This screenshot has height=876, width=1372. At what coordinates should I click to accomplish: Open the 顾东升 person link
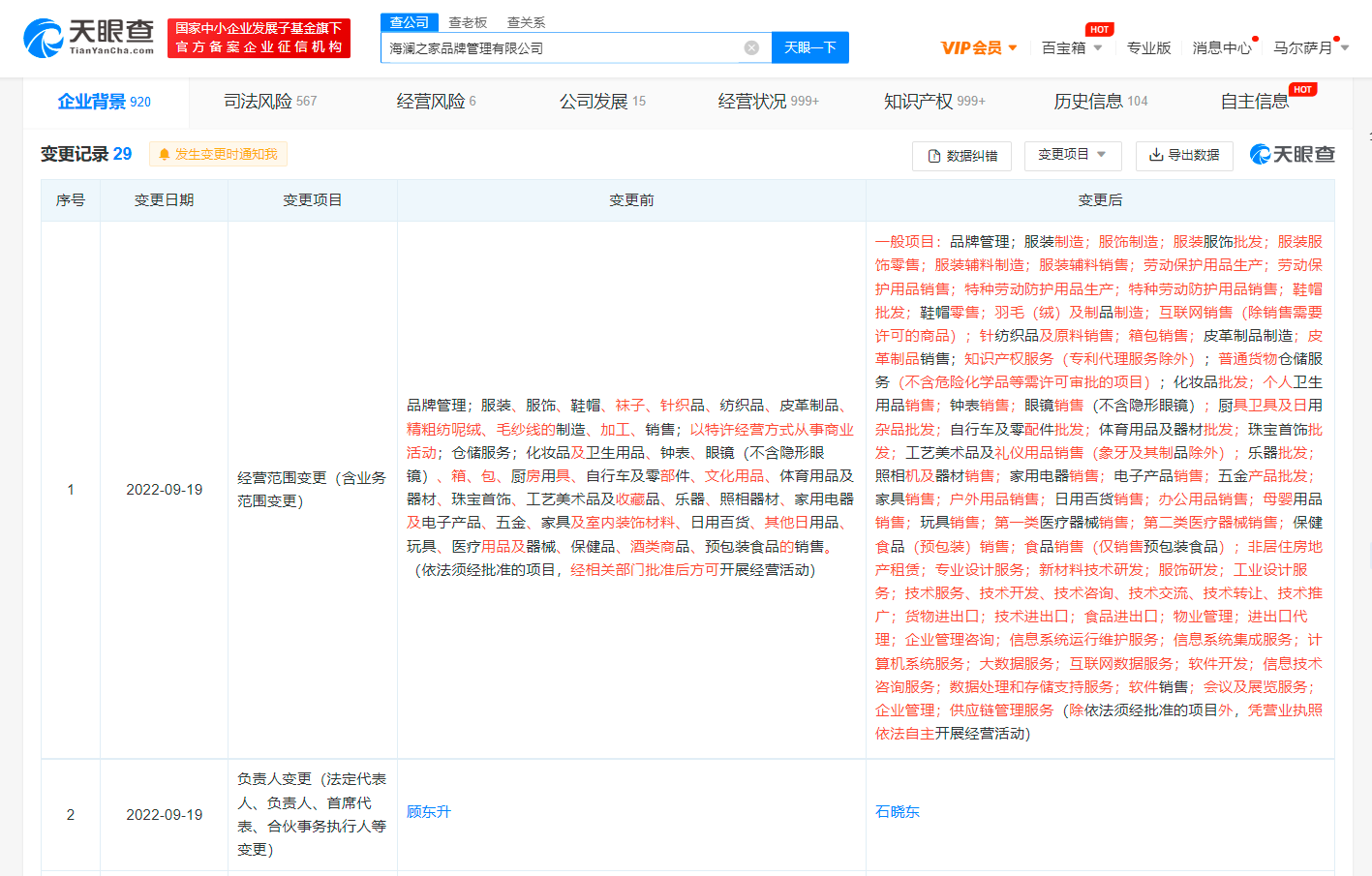pyautogui.click(x=429, y=812)
